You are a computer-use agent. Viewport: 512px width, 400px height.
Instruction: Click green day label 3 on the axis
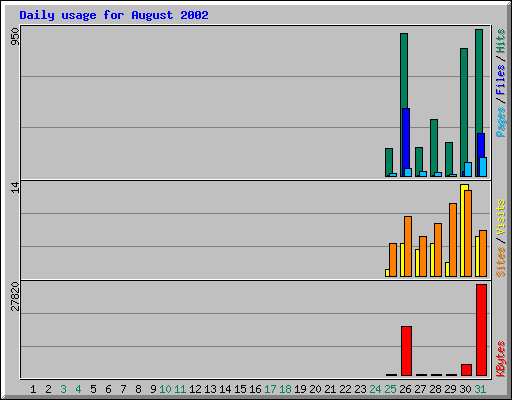[63, 389]
